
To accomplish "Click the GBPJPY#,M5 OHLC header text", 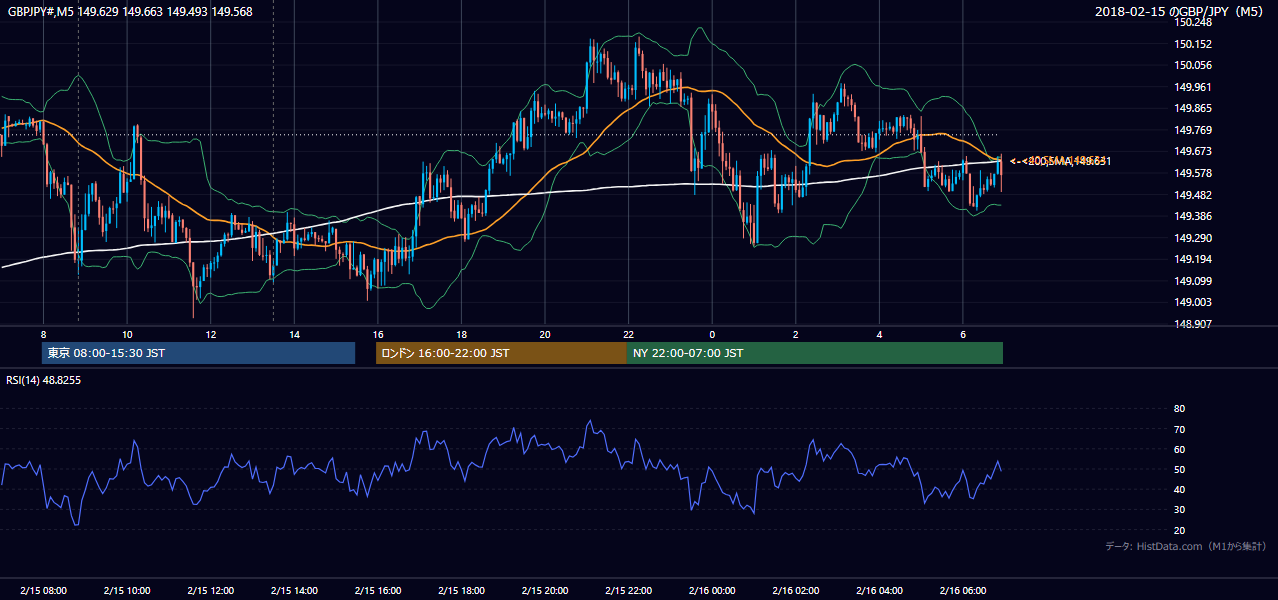I will (130, 12).
